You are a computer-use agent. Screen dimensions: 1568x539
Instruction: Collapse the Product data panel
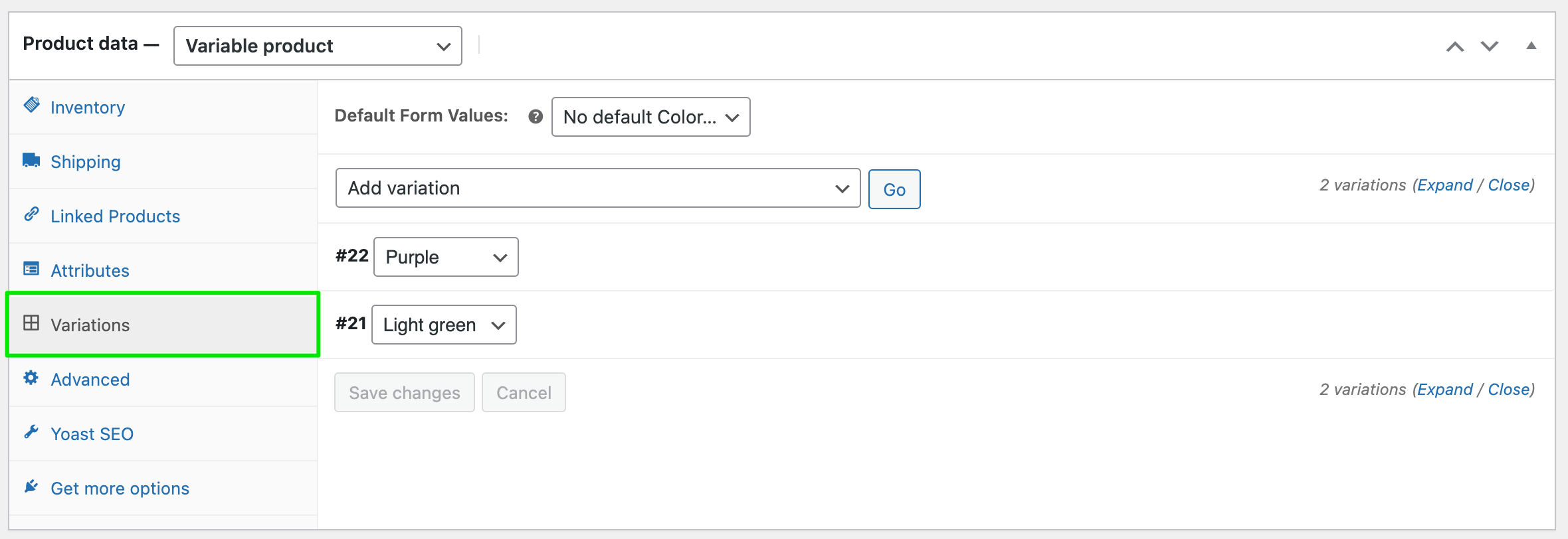click(x=1531, y=45)
